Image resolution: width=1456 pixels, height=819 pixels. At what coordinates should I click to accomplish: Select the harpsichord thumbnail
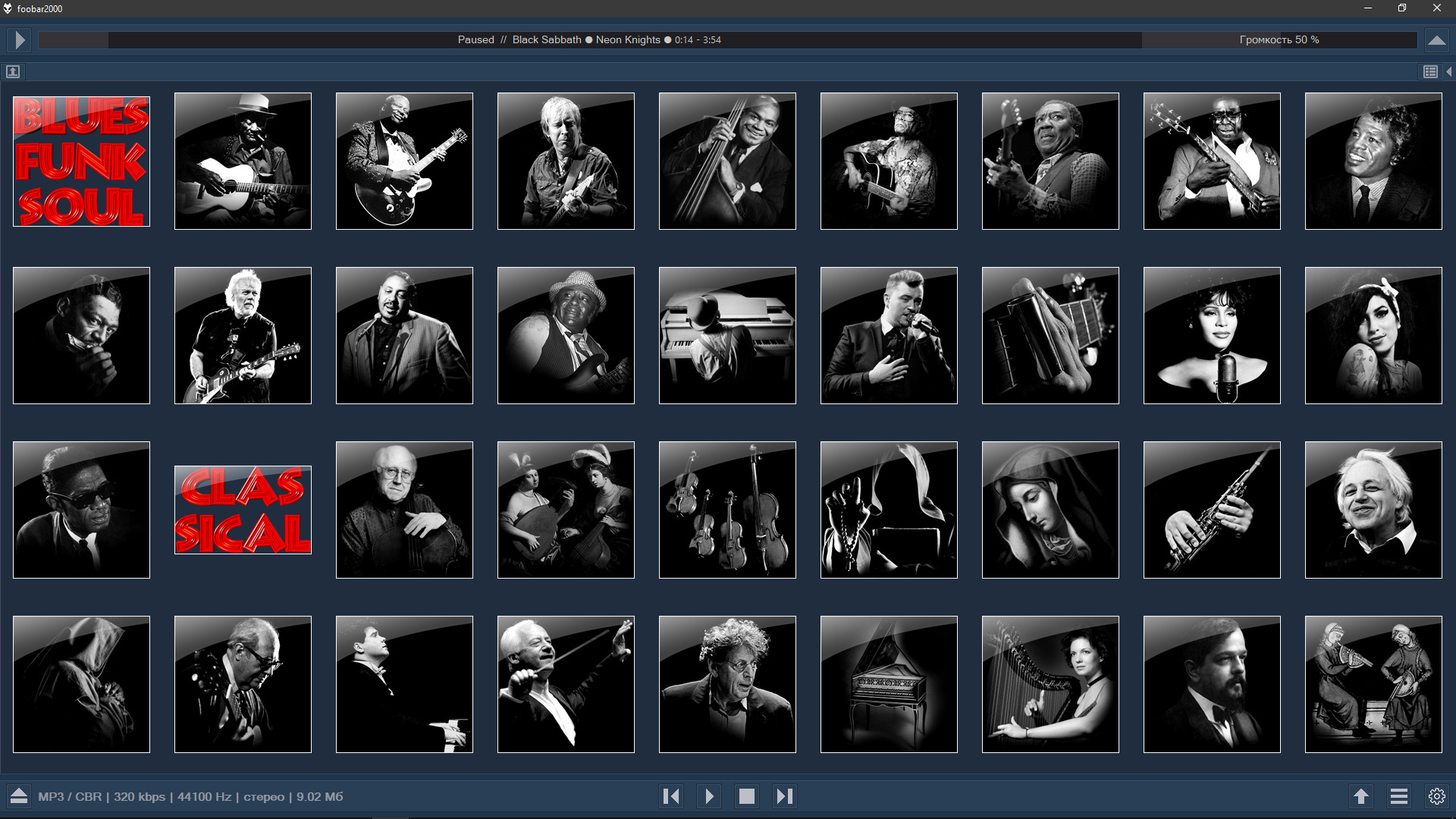coord(889,684)
